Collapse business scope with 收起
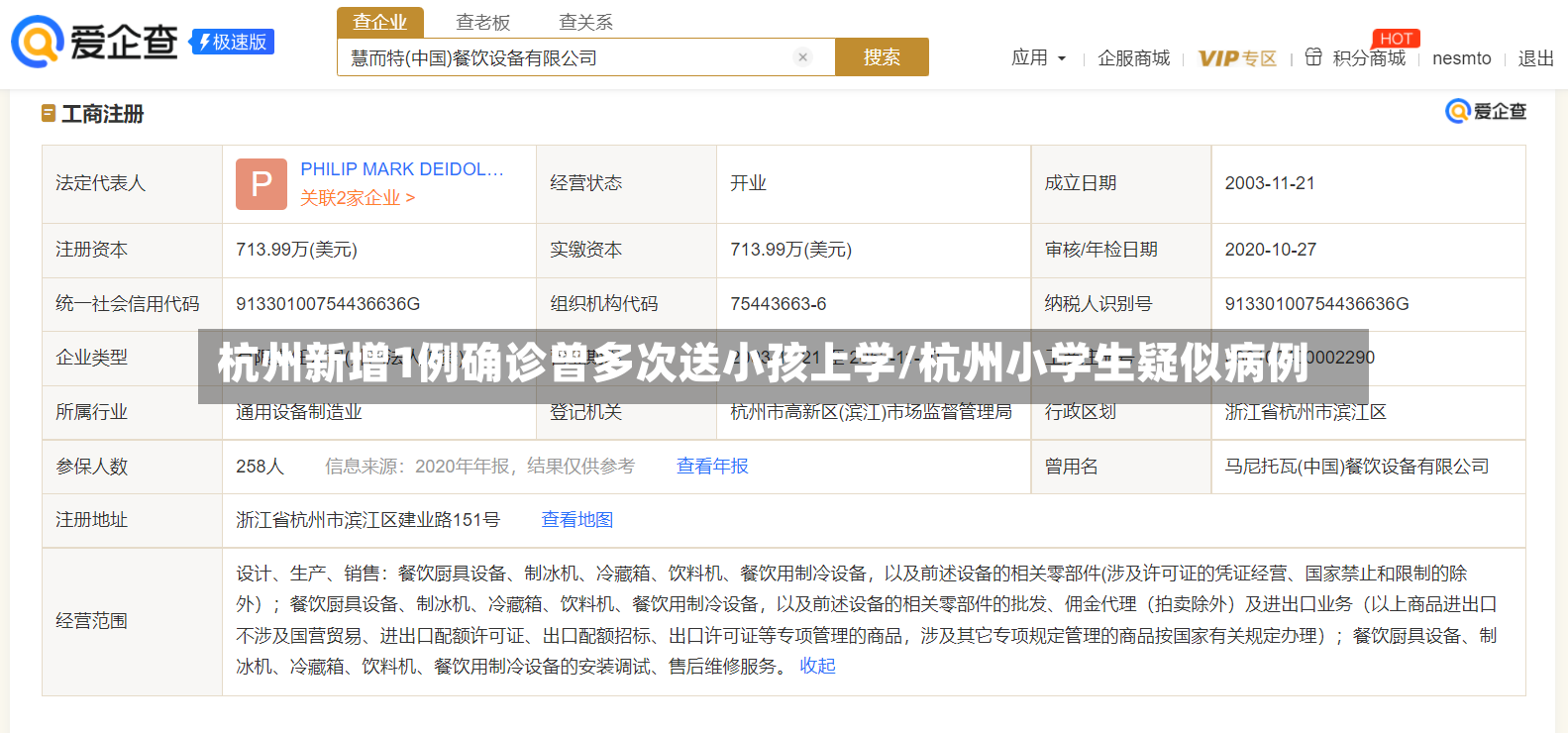The height and width of the screenshot is (733, 1568). [818, 667]
